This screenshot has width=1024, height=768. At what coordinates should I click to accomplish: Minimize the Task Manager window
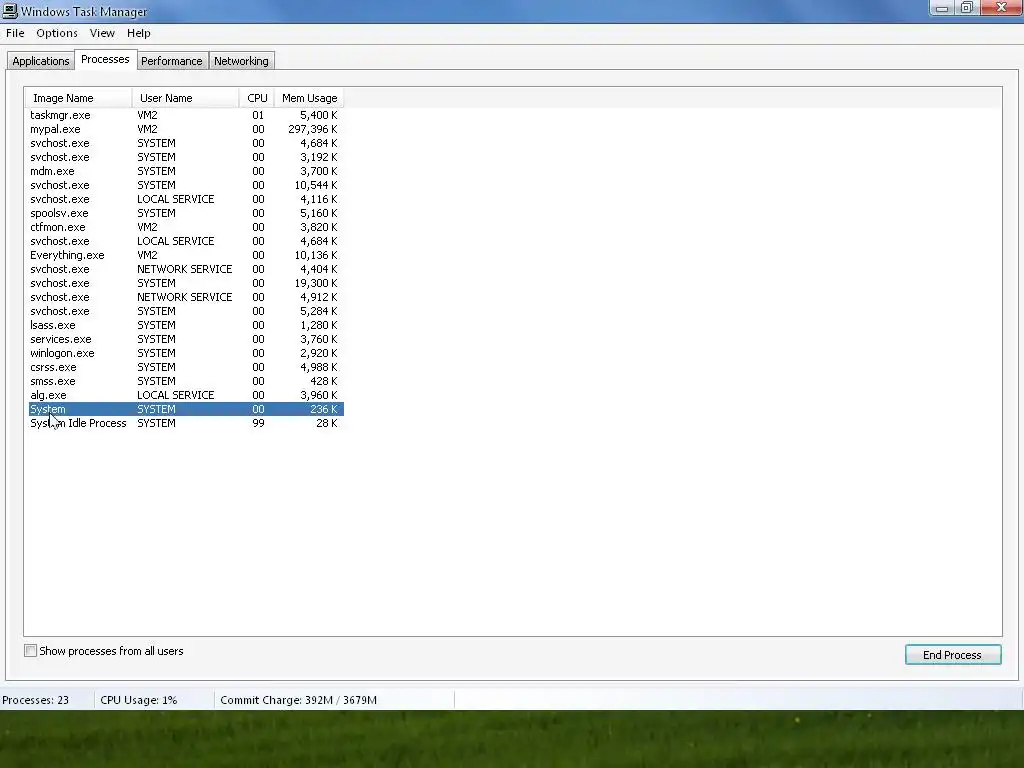942,8
